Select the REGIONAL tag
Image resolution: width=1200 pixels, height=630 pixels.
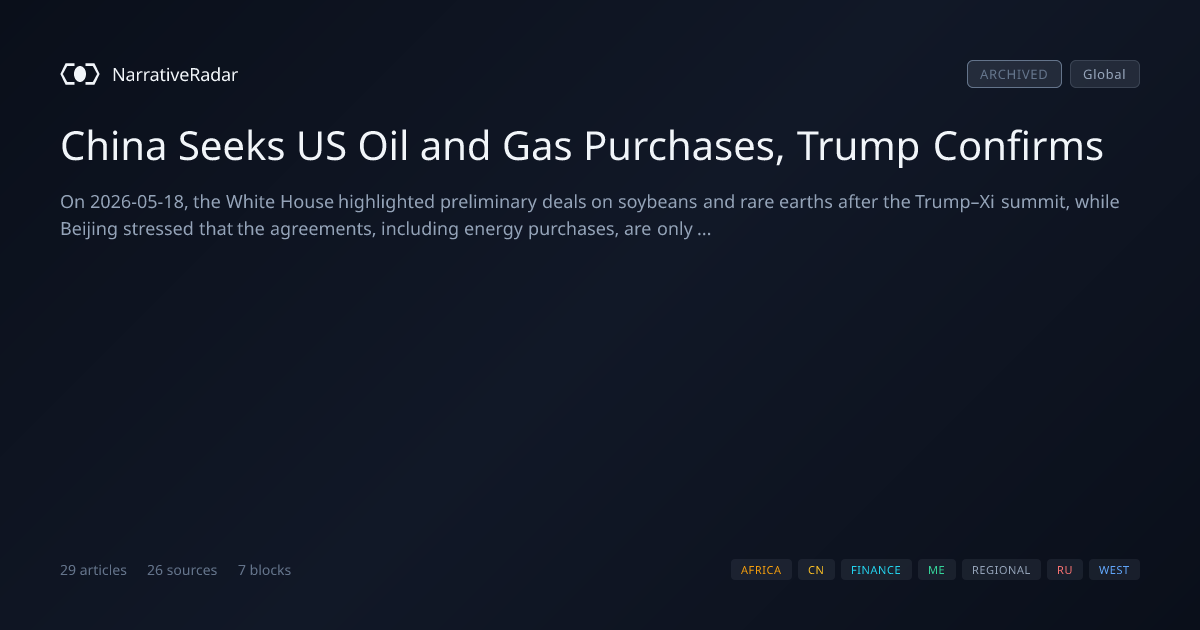coord(1001,570)
